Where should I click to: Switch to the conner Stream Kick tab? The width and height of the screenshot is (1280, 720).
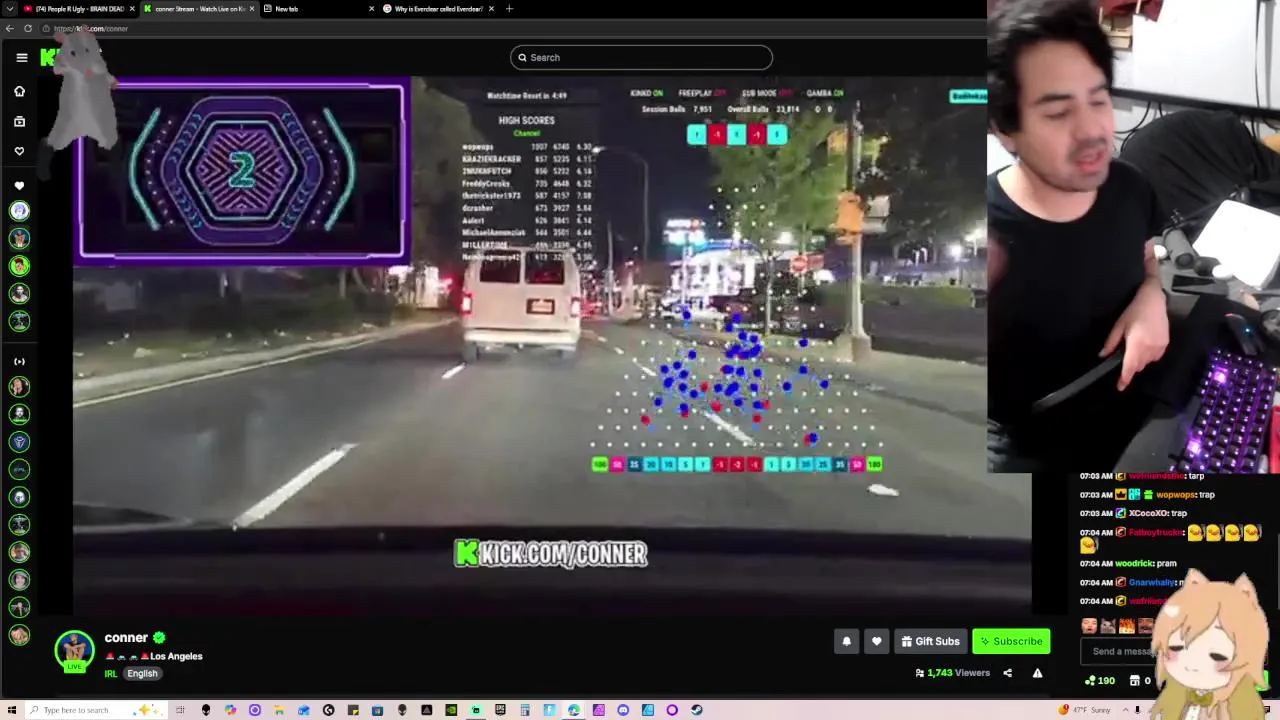pos(197,9)
